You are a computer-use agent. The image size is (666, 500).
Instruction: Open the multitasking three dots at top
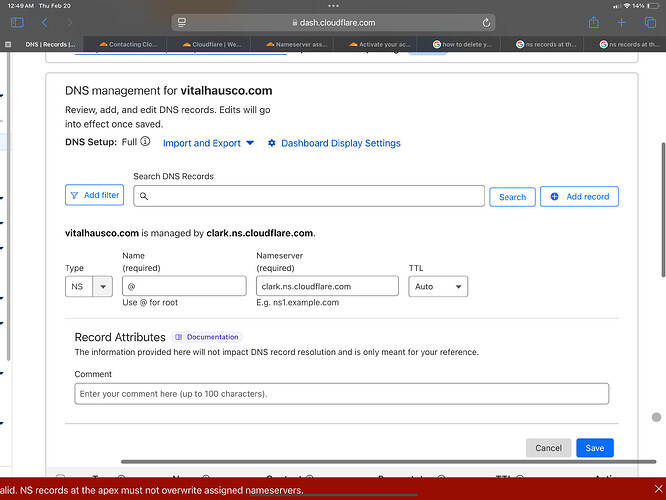click(333, 6)
